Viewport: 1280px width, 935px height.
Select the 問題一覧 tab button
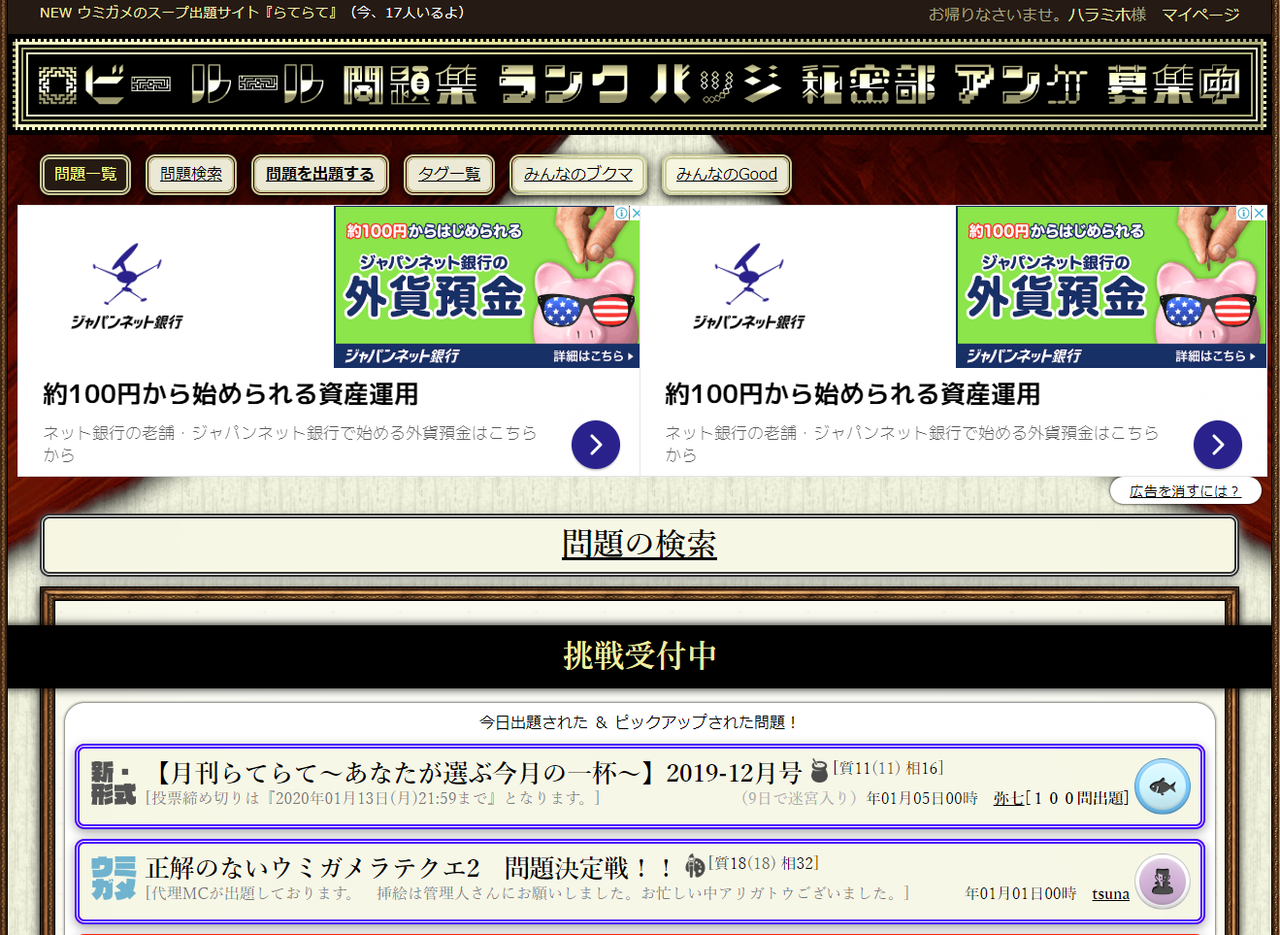[86, 175]
